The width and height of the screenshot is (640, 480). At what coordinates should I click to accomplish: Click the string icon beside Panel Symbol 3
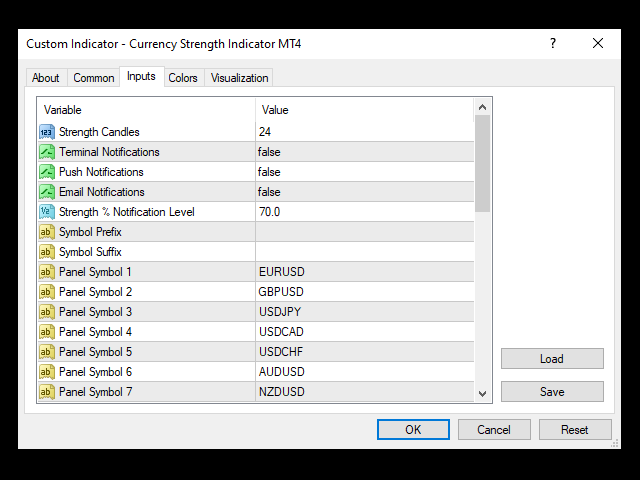[47, 312]
